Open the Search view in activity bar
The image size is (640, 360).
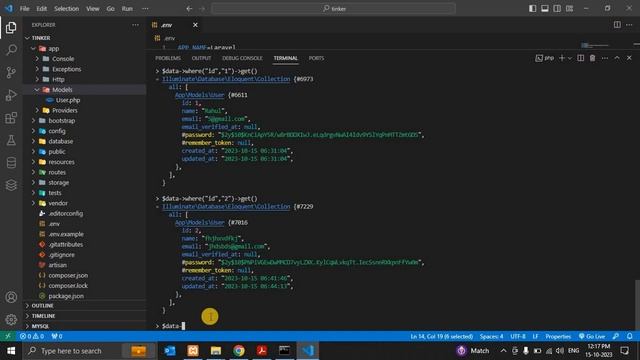click(11, 50)
